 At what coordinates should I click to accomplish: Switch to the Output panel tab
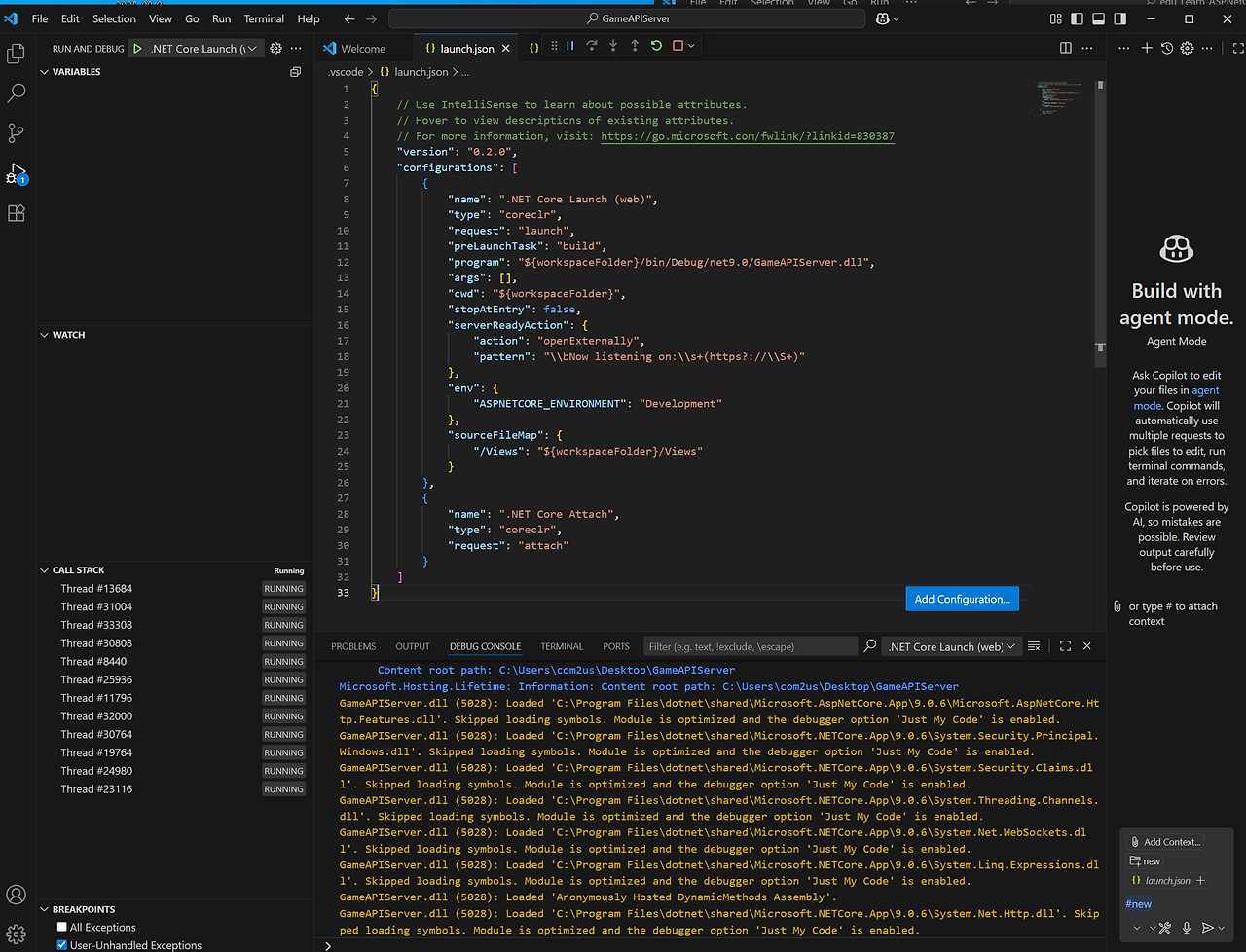click(x=413, y=646)
